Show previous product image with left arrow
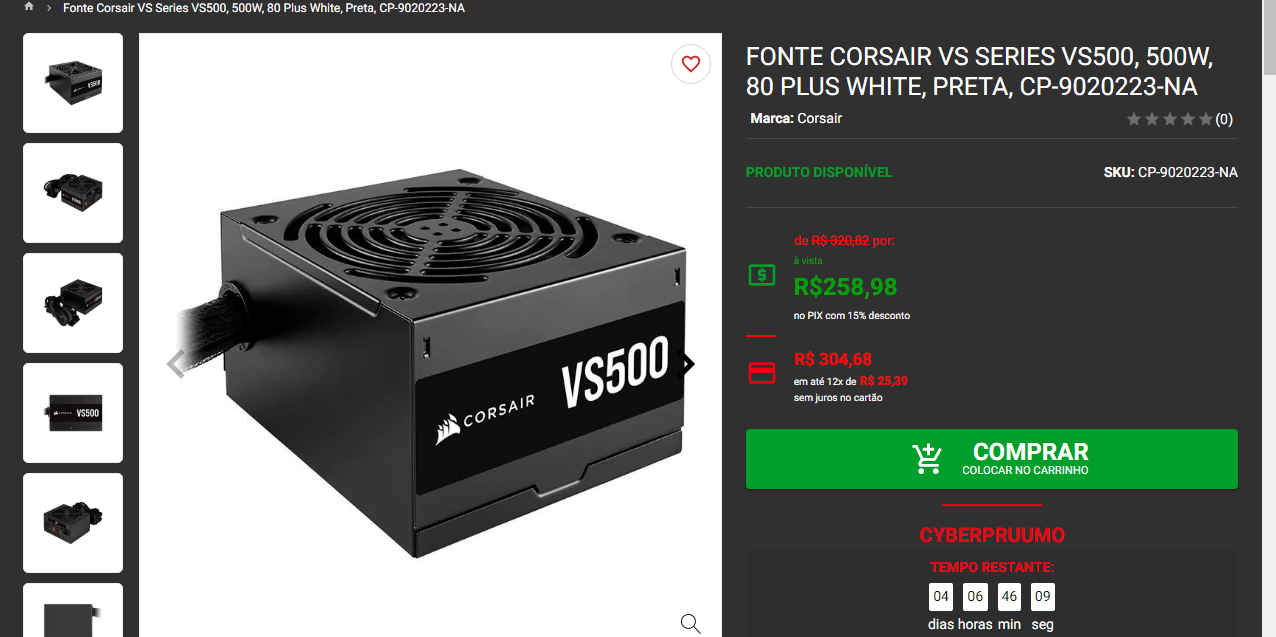 176,364
